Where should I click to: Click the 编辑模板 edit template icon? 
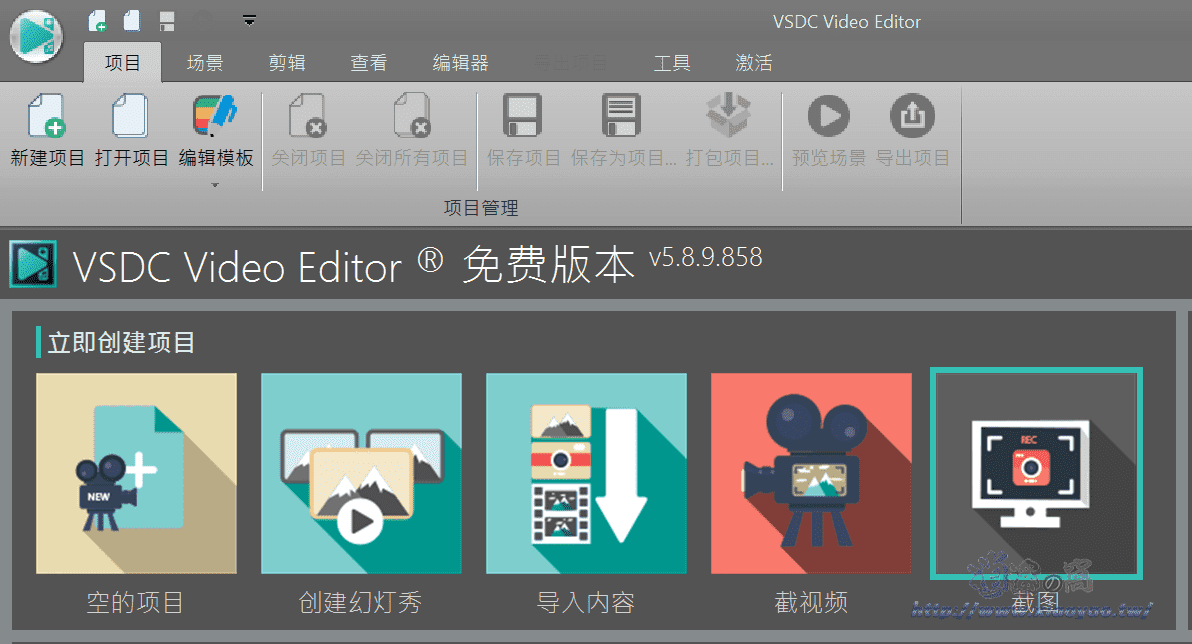[x=215, y=116]
